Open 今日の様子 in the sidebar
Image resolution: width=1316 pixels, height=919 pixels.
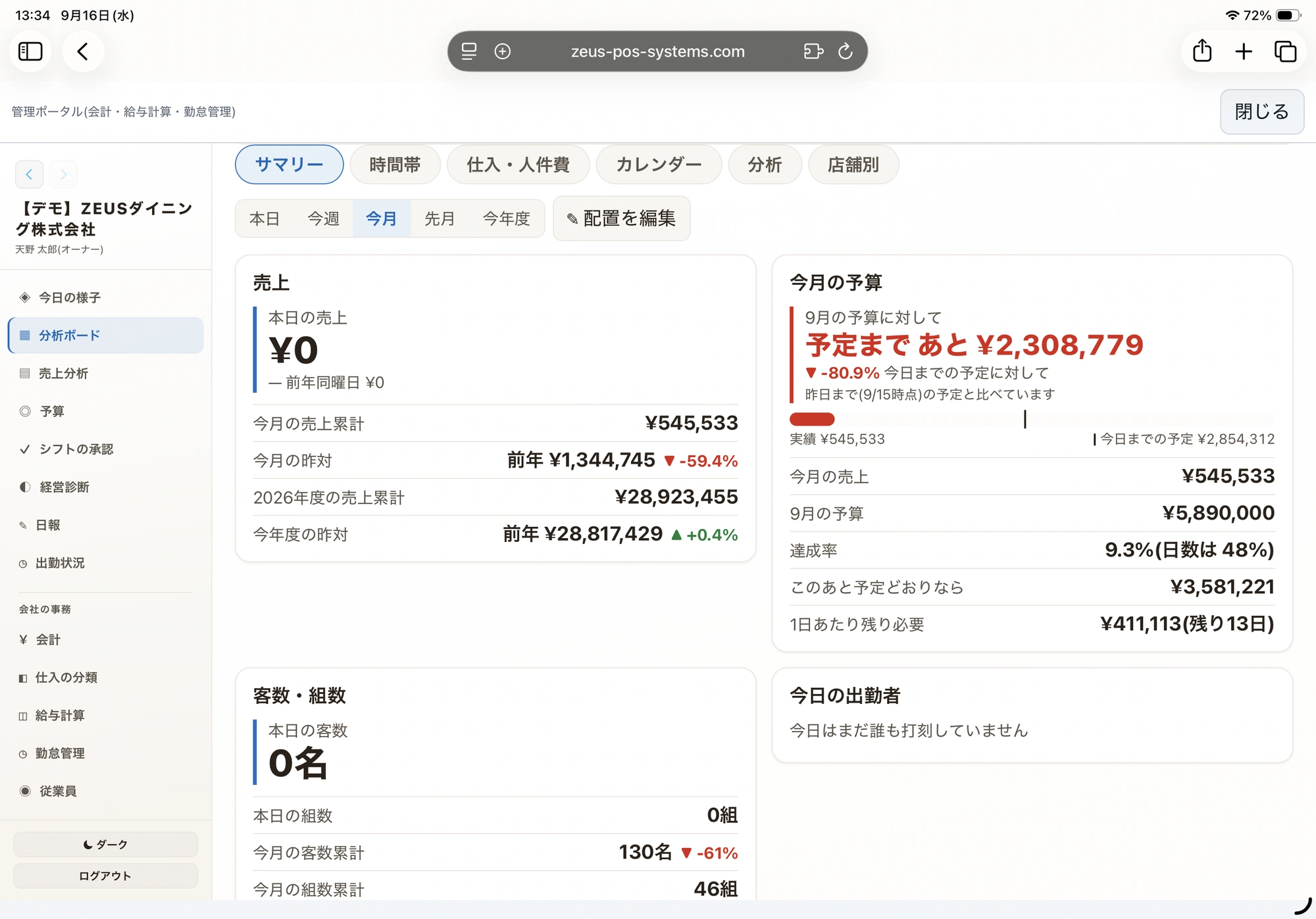coord(105,297)
